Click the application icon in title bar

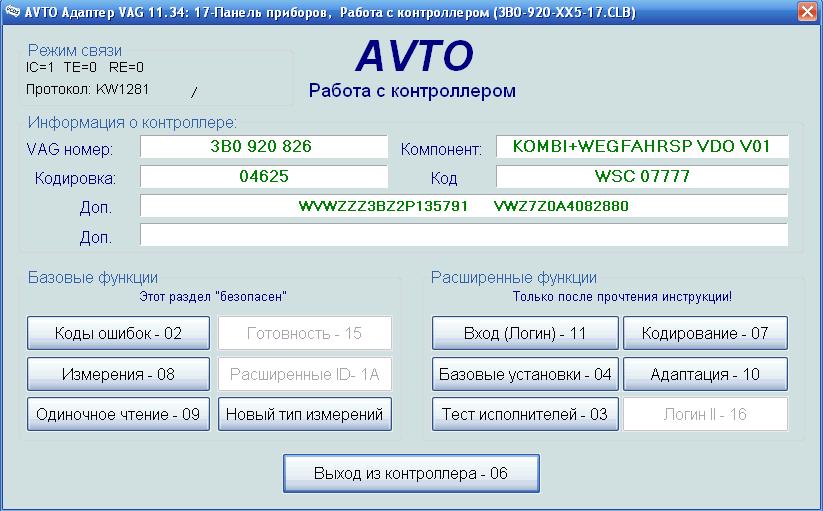(12, 12)
